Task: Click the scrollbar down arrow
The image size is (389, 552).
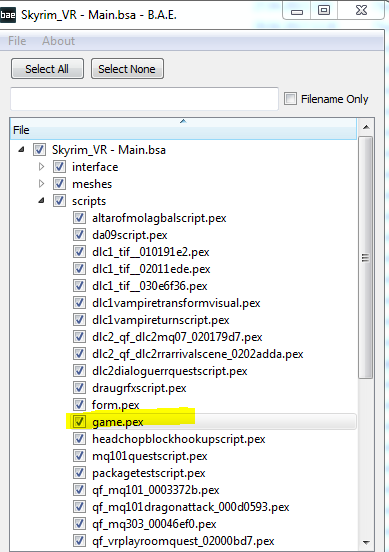Action: coord(366,542)
